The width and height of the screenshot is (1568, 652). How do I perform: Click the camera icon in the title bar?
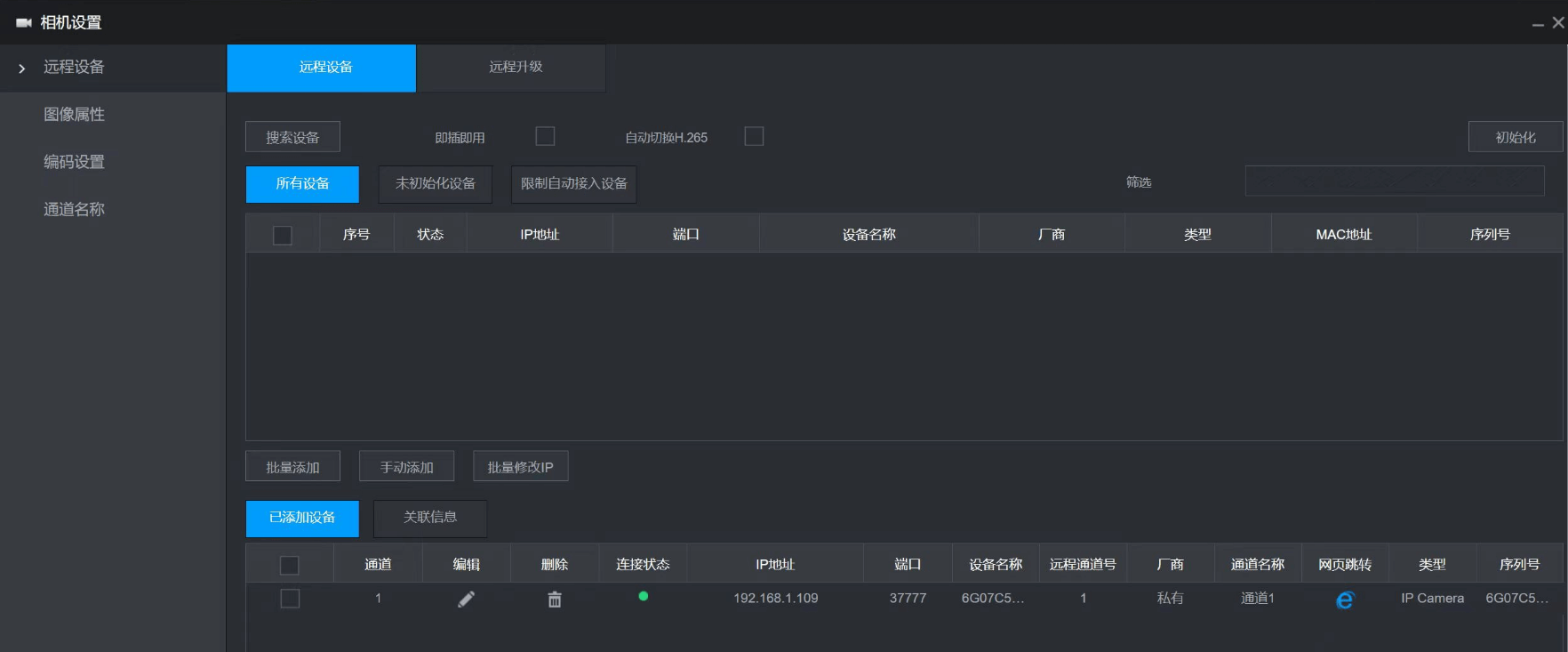[x=24, y=23]
